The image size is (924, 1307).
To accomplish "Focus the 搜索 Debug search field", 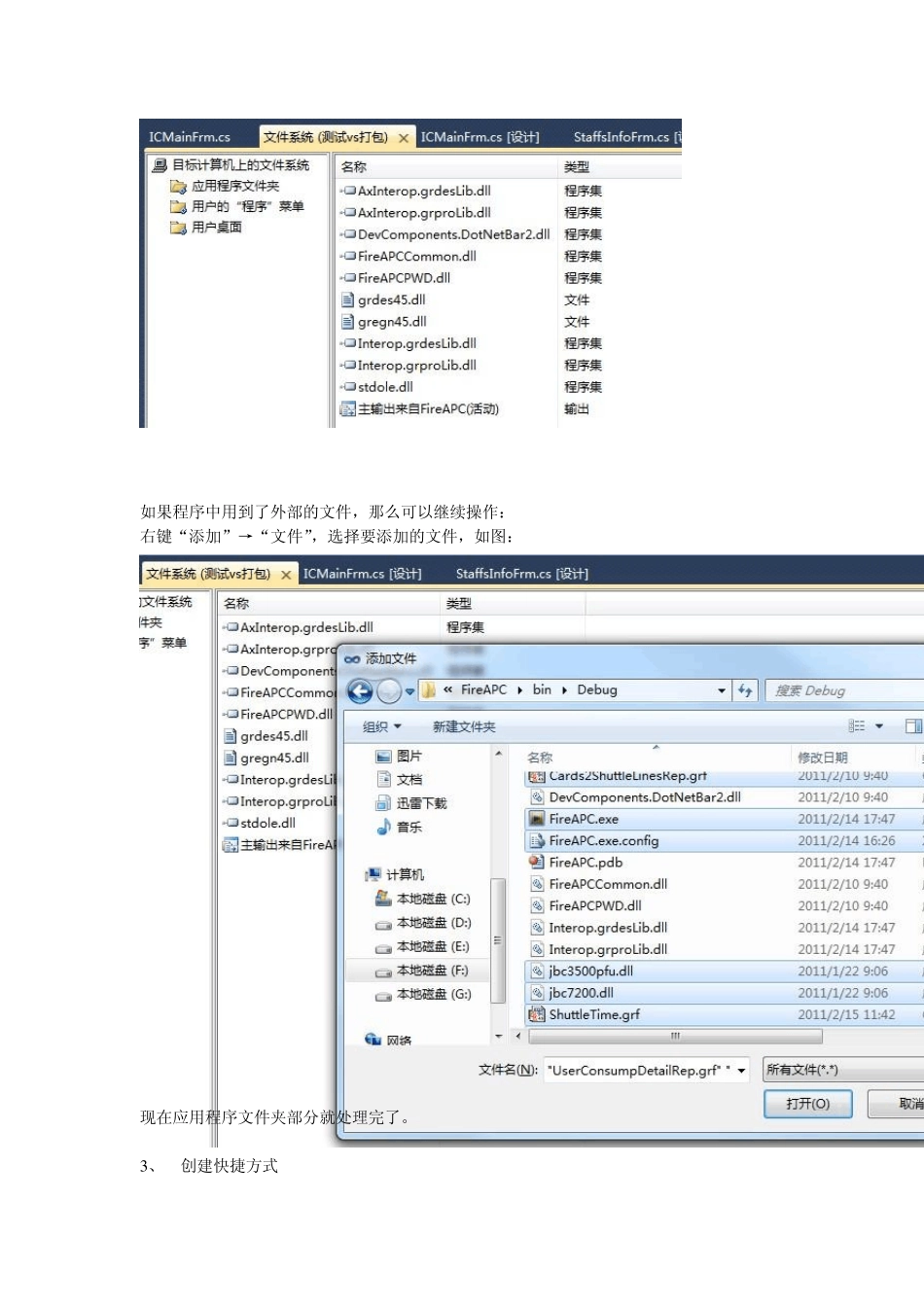I will [x=844, y=690].
